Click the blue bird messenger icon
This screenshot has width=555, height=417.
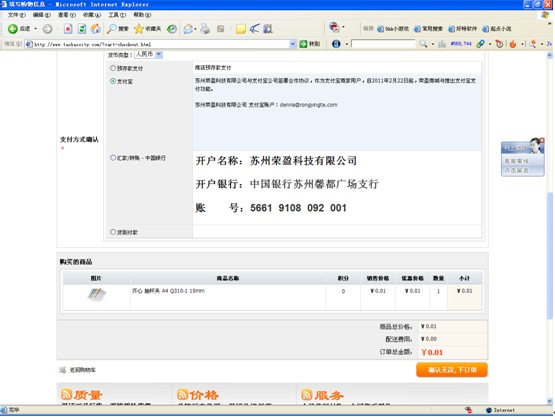coord(254,29)
